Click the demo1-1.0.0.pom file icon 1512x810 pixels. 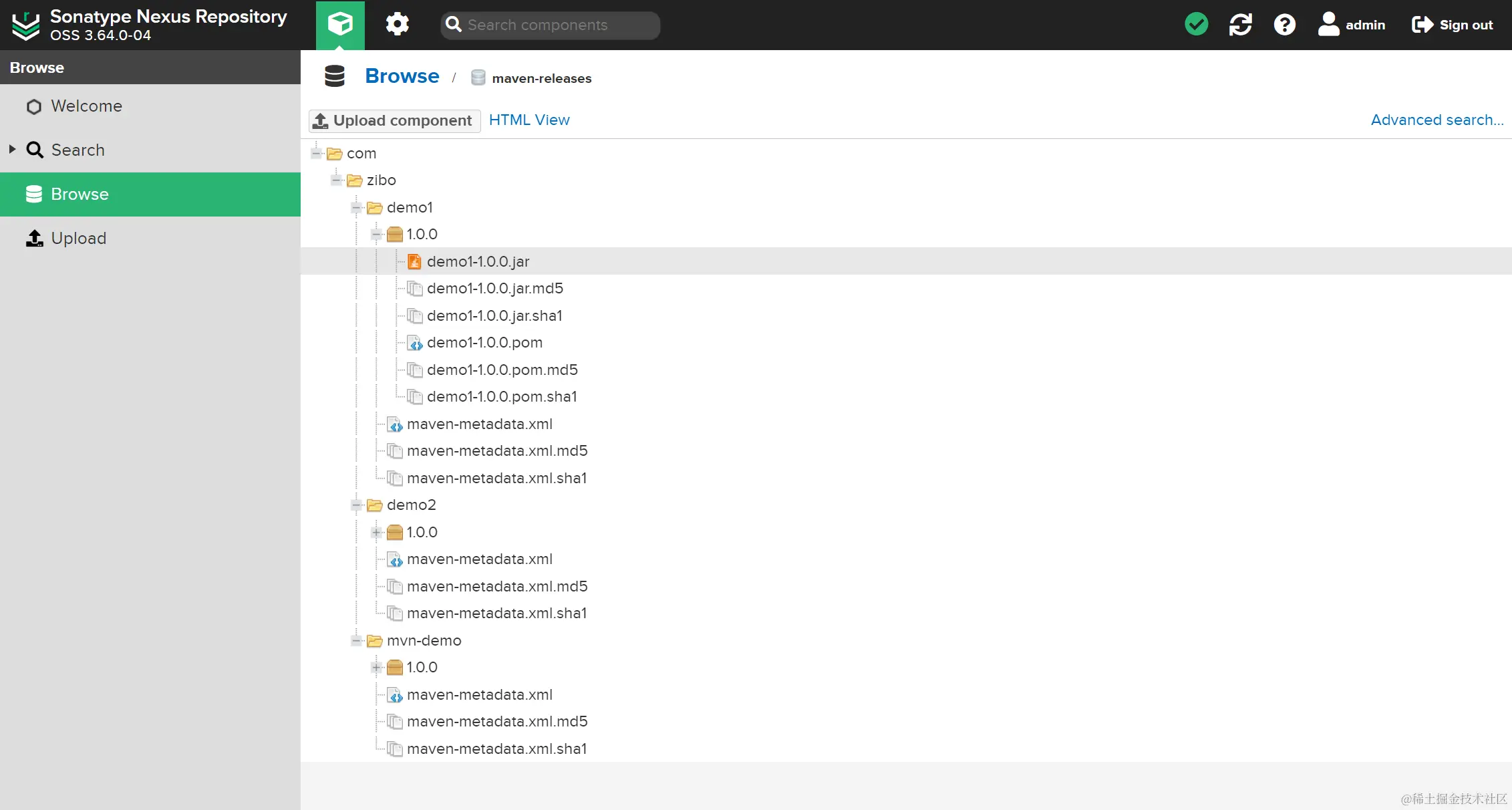coord(414,343)
